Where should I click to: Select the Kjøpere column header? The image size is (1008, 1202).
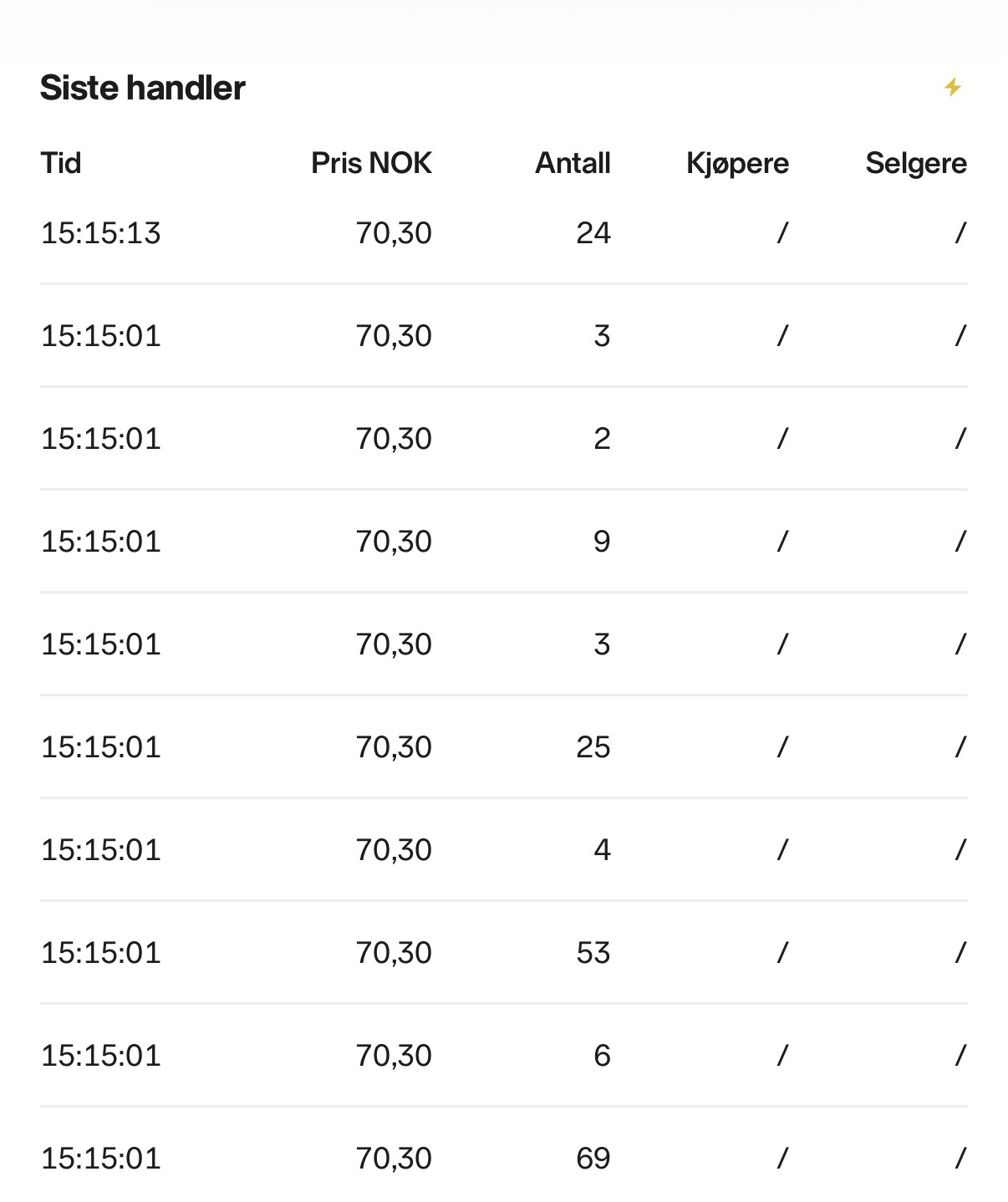coord(737,163)
